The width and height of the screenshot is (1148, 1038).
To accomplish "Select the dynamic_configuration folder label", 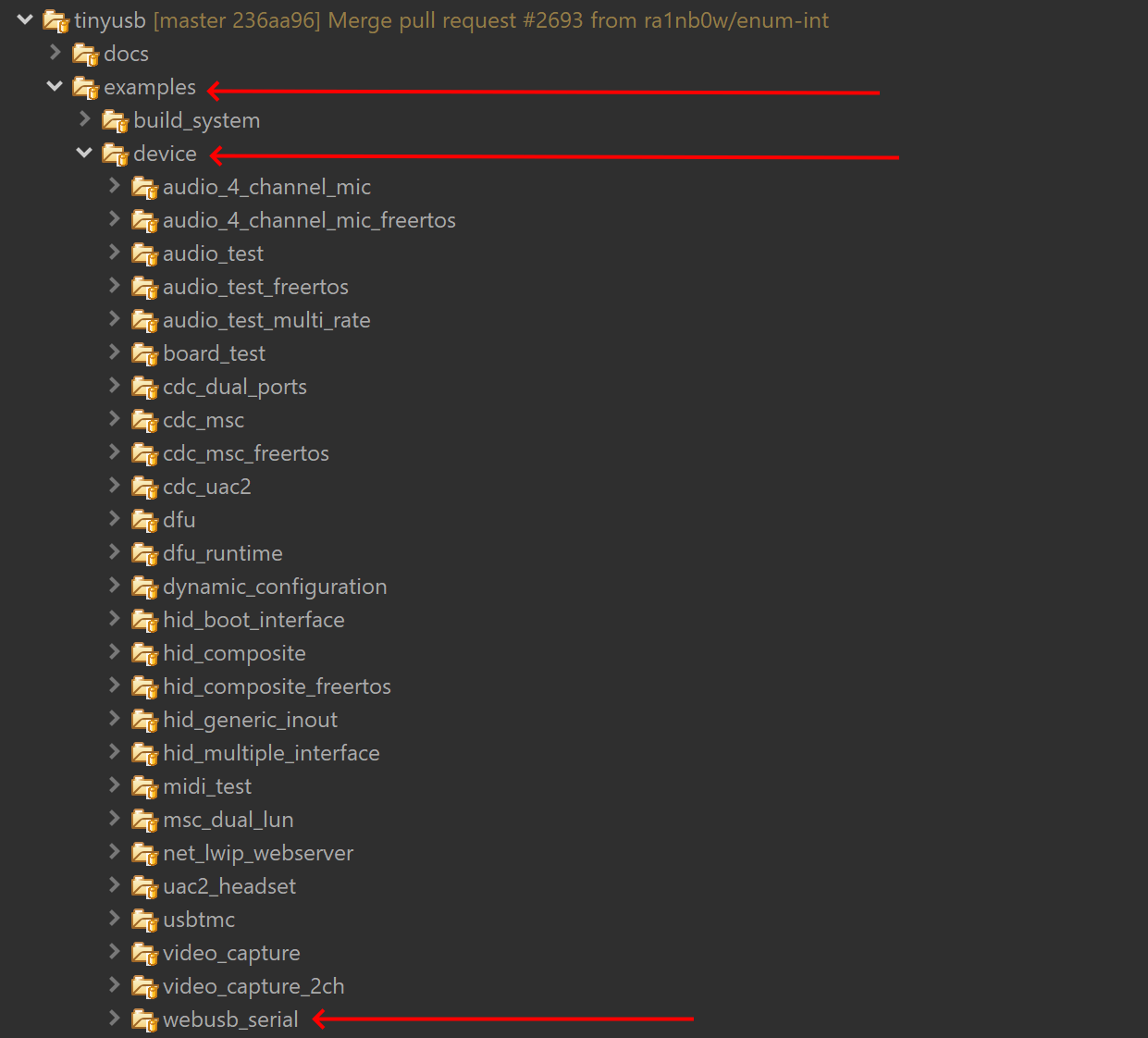I will (x=275, y=587).
